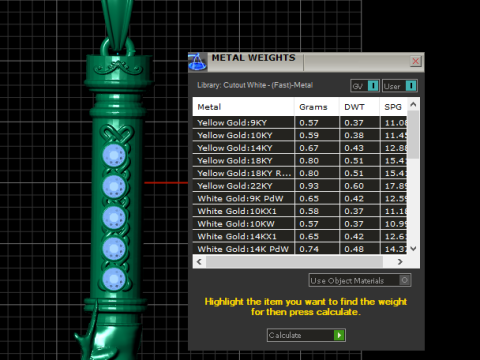This screenshot has height=360, width=480.
Task: Sort by the Metal column header
Action: click(x=243, y=107)
